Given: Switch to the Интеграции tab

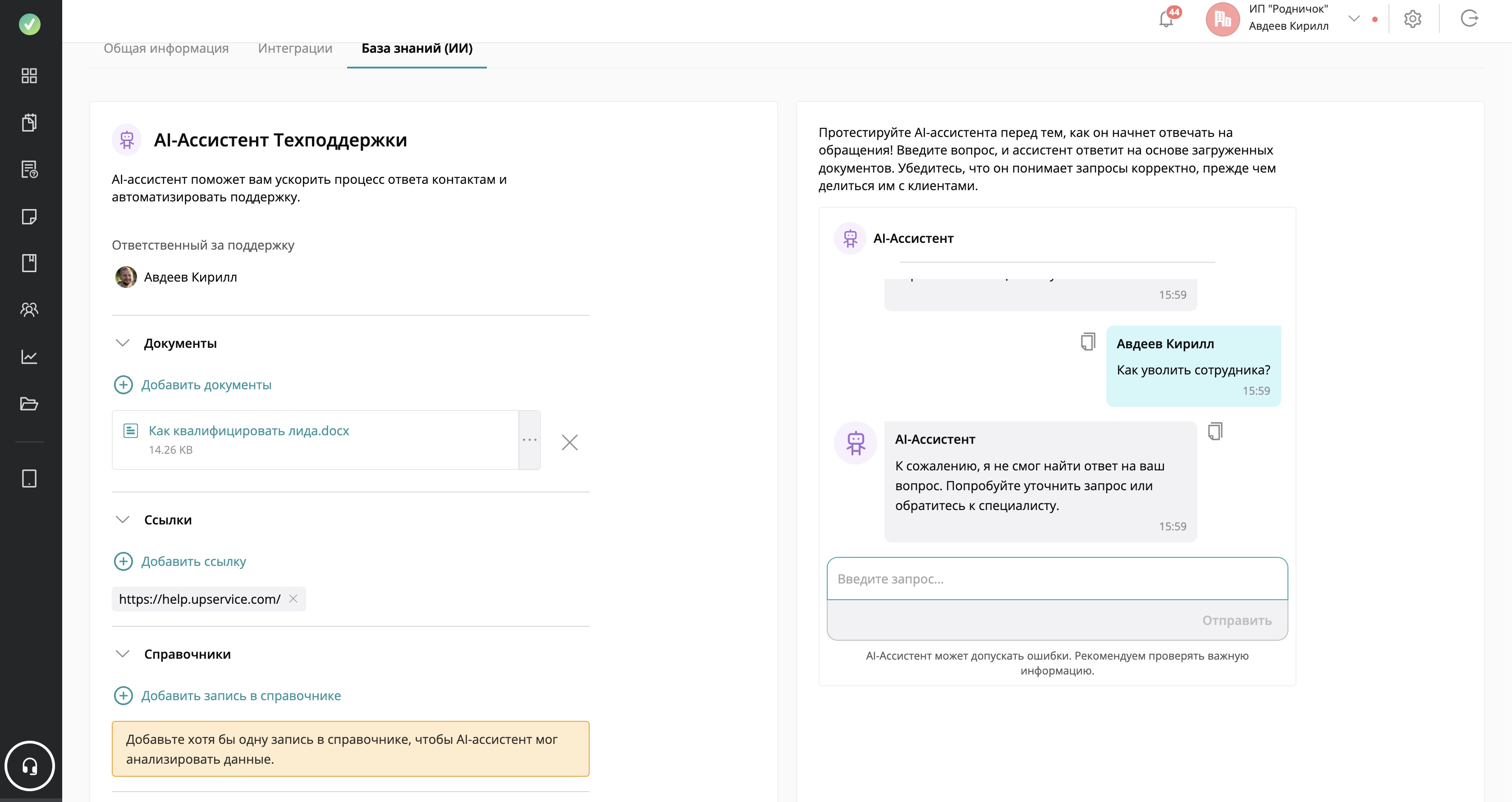Looking at the screenshot, I should pos(295,49).
